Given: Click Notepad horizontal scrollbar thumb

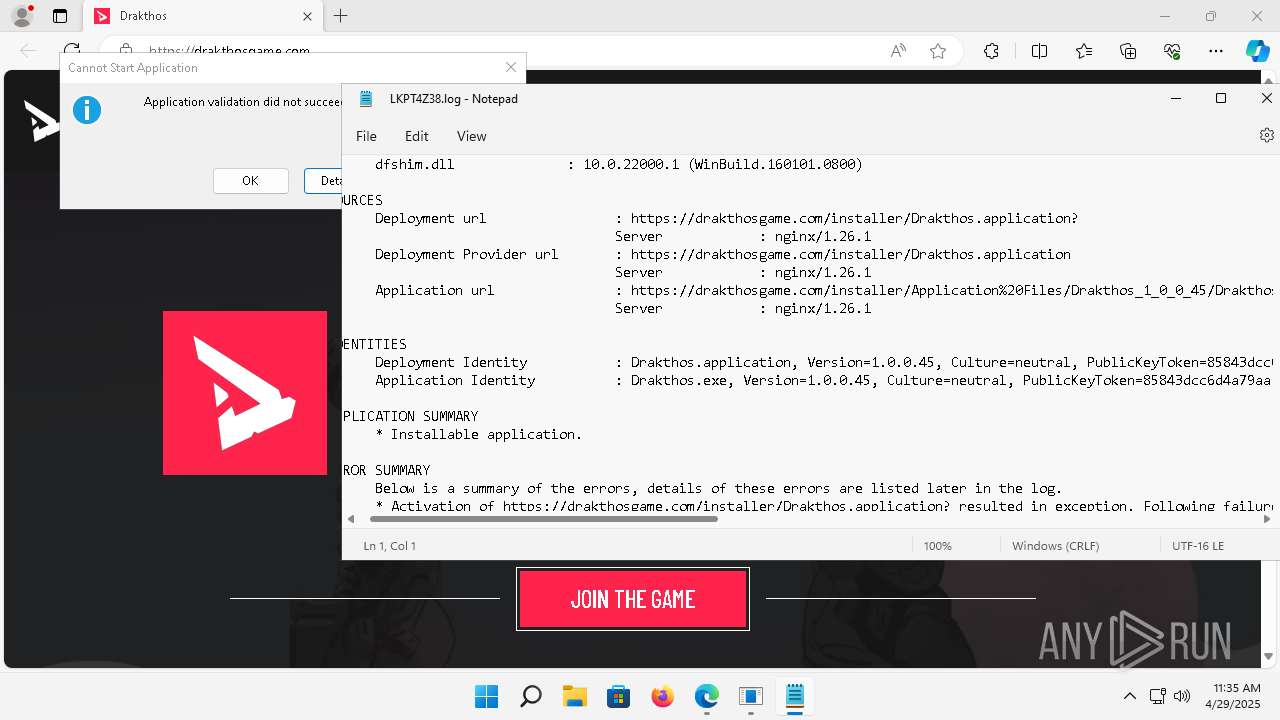Looking at the screenshot, I should 544,519.
